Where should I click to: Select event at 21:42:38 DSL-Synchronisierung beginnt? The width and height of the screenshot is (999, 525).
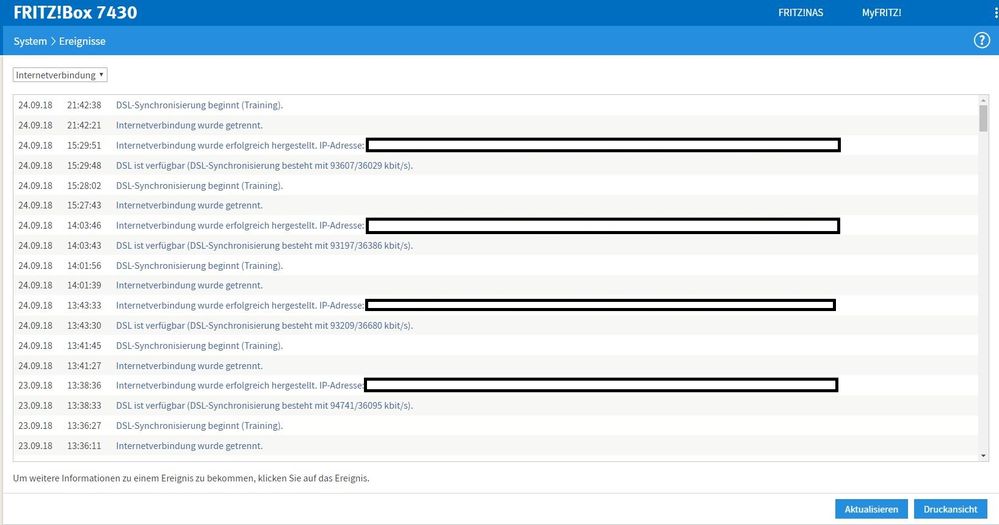[496, 105]
